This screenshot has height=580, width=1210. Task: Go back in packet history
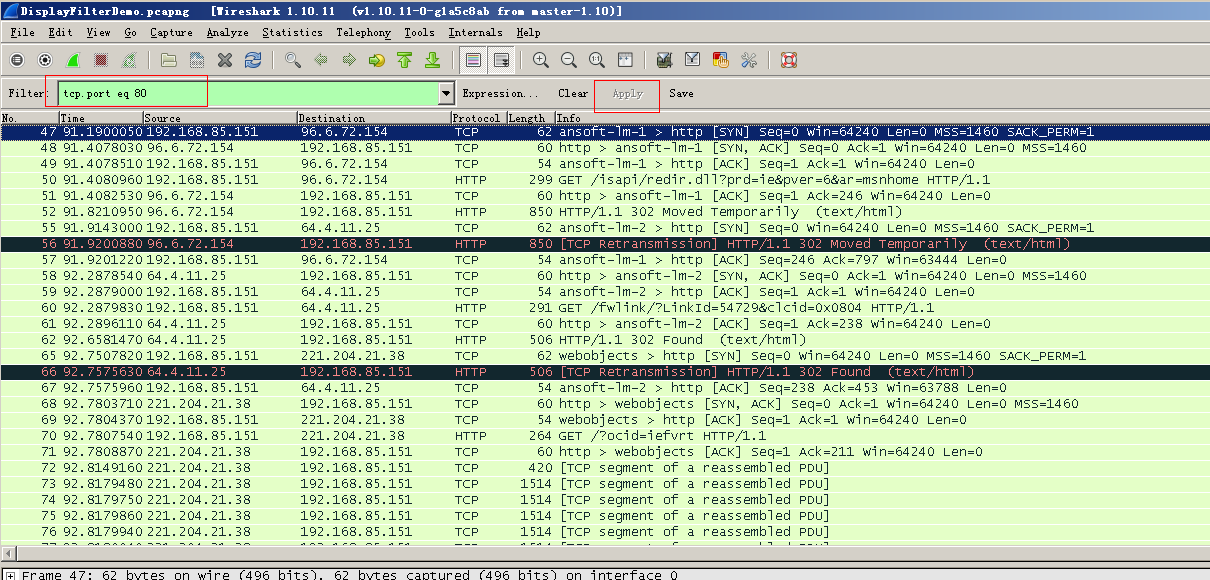tap(321, 60)
